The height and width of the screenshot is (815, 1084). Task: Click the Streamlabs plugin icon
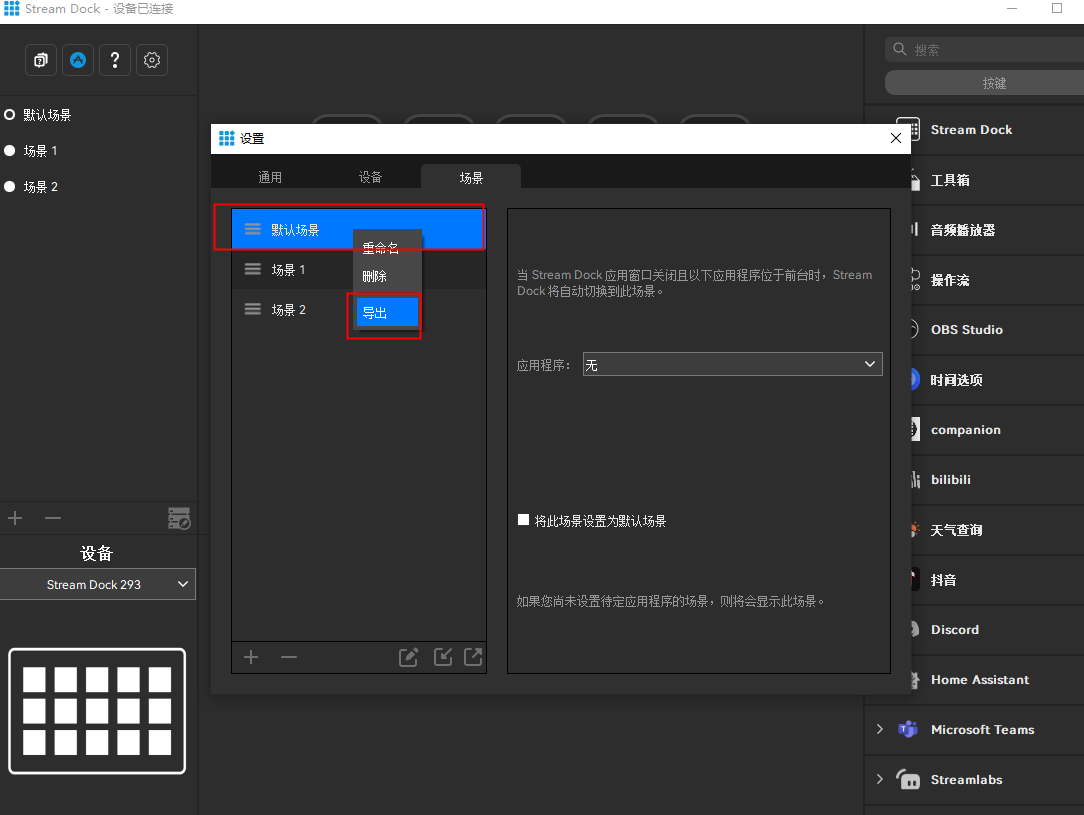click(x=908, y=780)
